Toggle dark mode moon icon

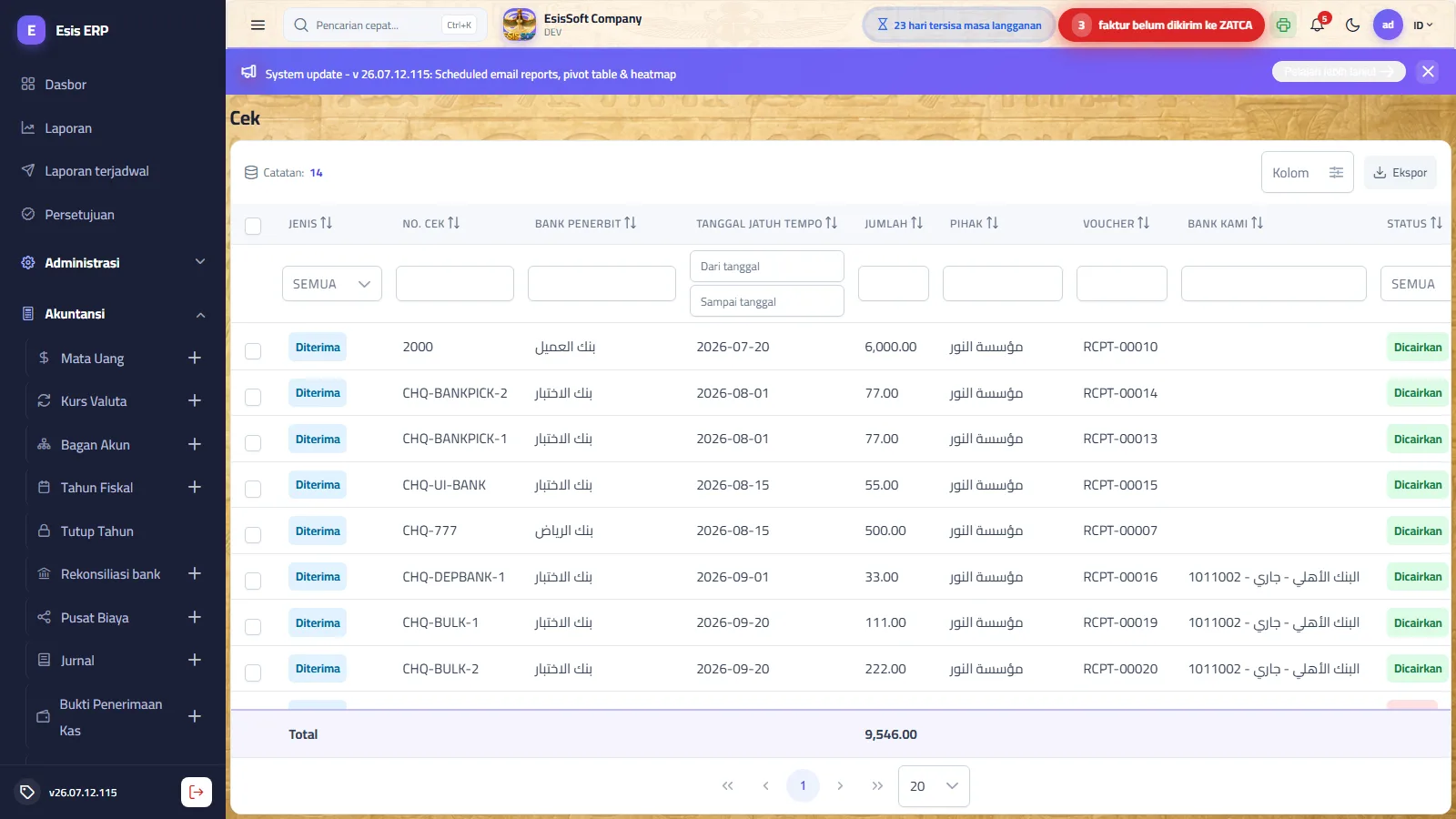pos(1352,25)
